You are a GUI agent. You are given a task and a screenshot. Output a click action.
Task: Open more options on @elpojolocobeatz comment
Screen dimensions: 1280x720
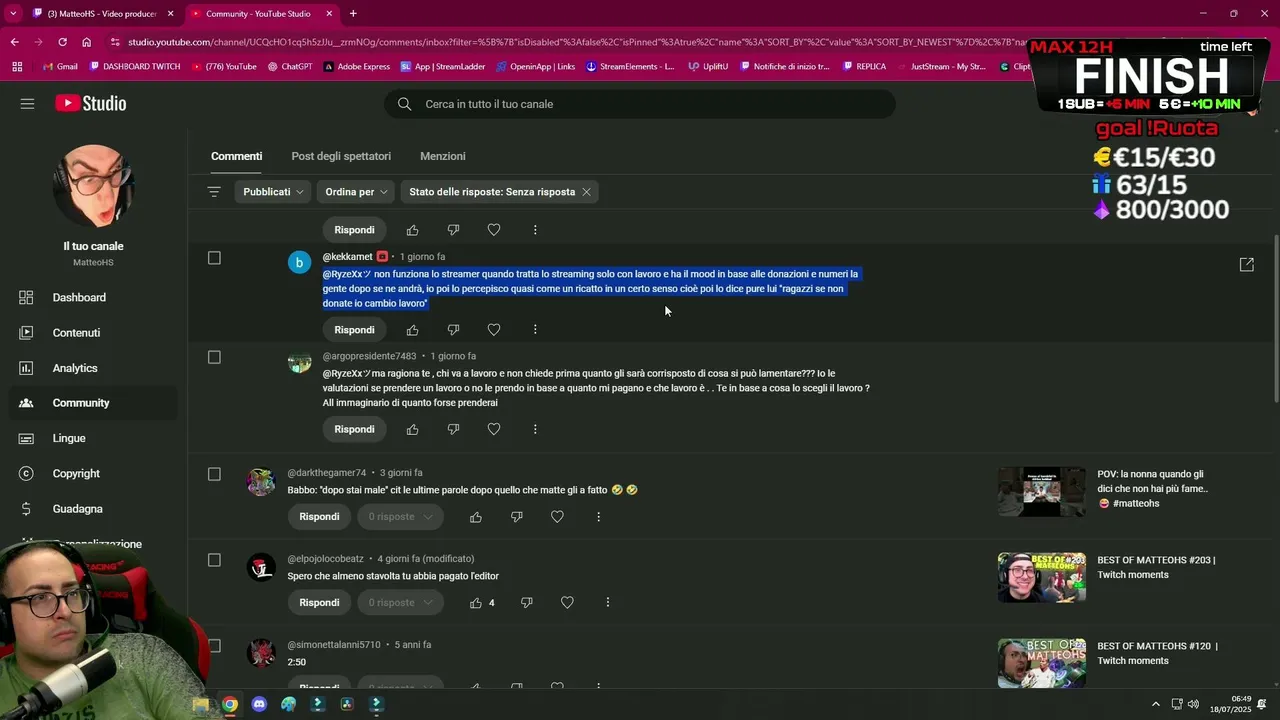point(608,603)
